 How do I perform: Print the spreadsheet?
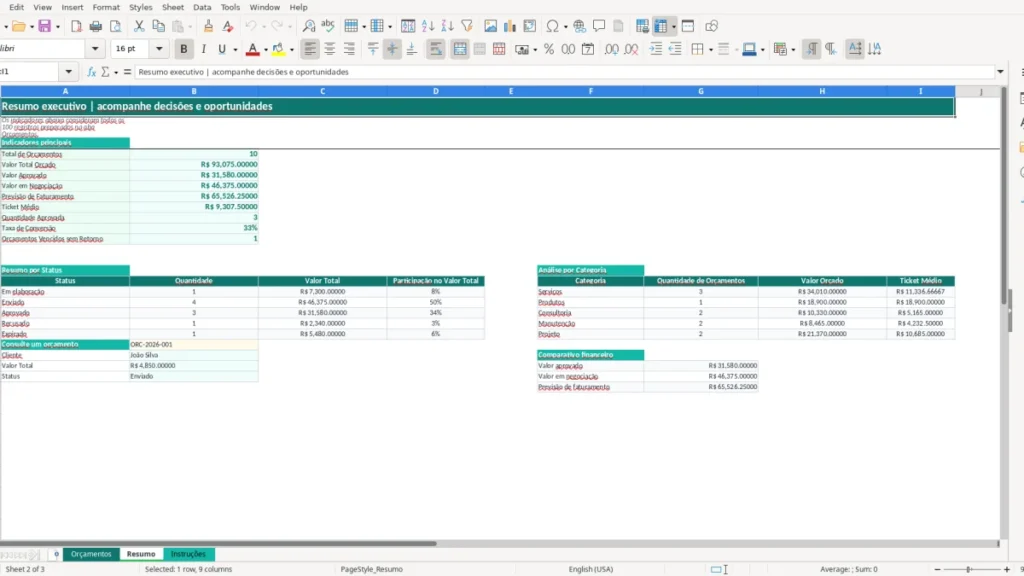point(95,26)
